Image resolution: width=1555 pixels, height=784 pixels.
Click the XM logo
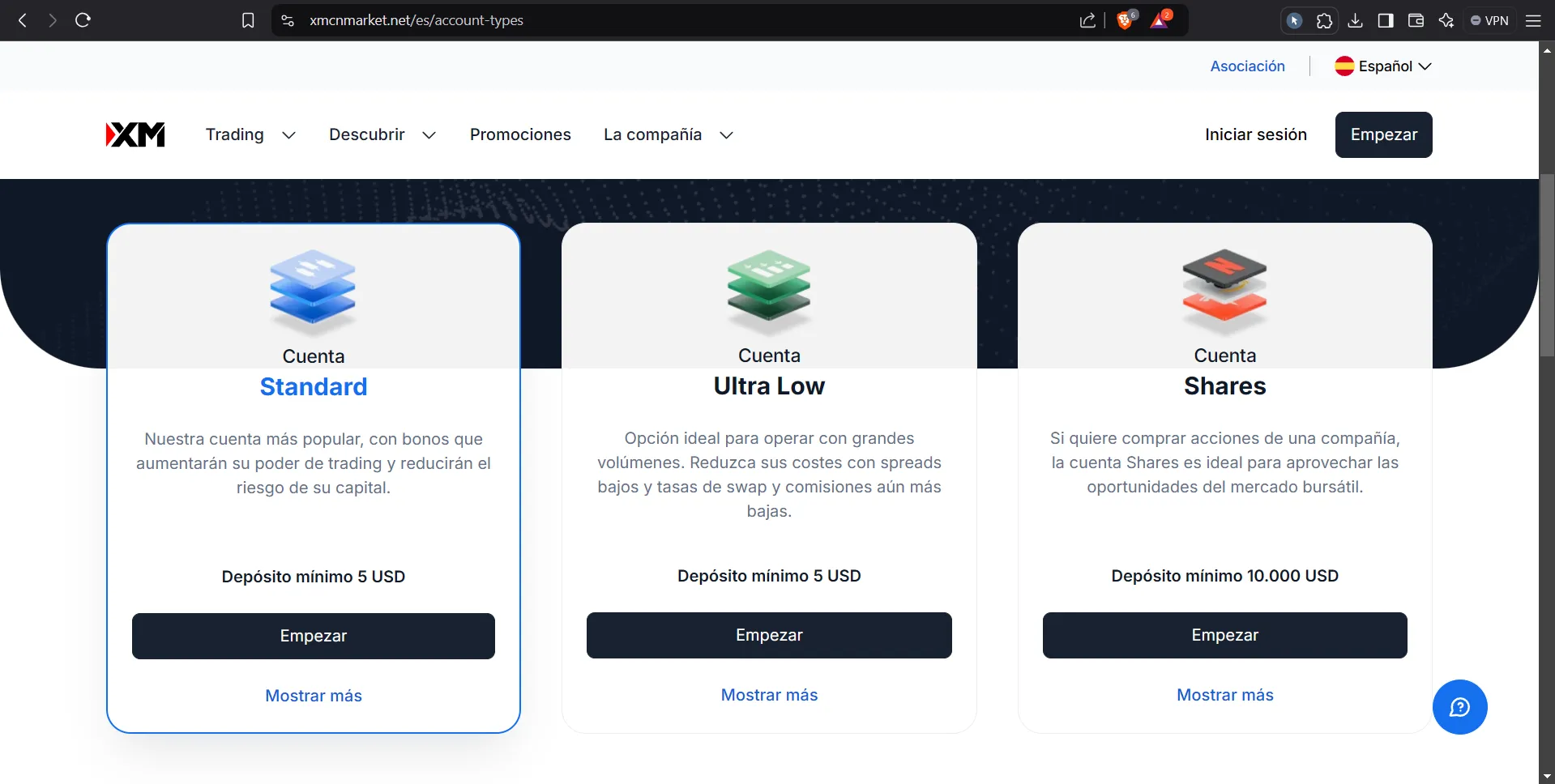135,134
